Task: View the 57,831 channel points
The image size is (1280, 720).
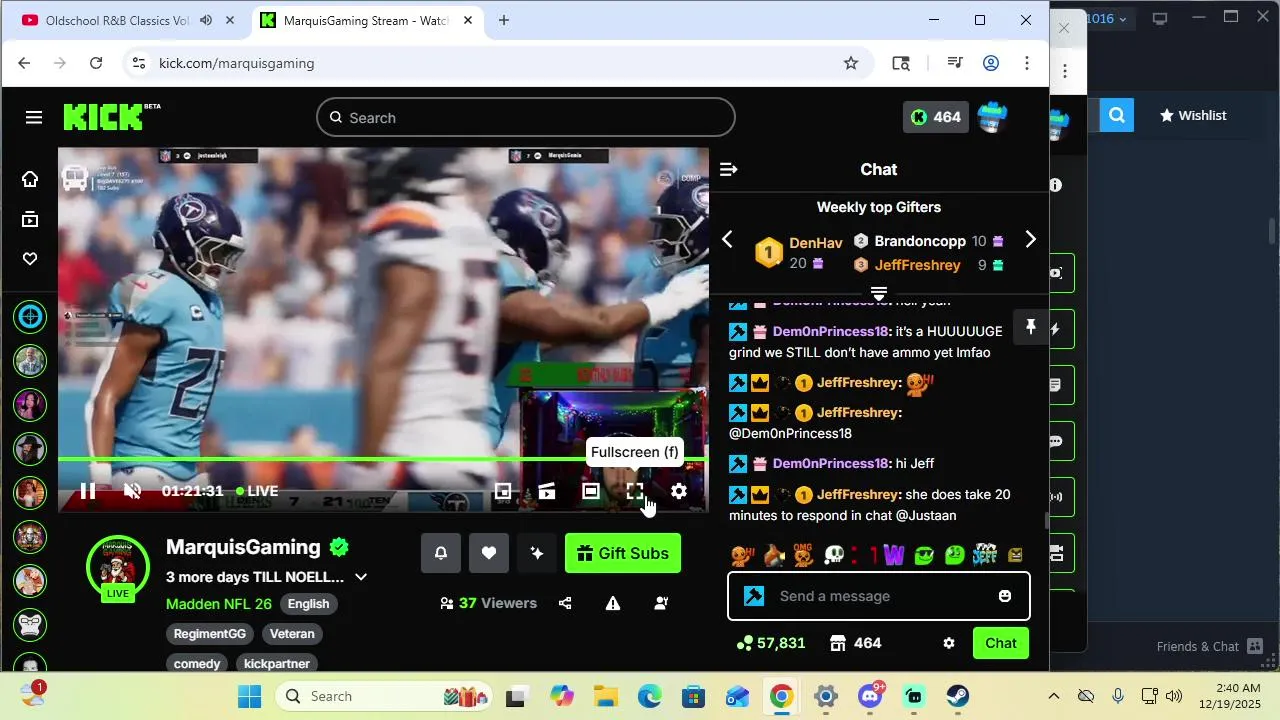Action: (771, 643)
